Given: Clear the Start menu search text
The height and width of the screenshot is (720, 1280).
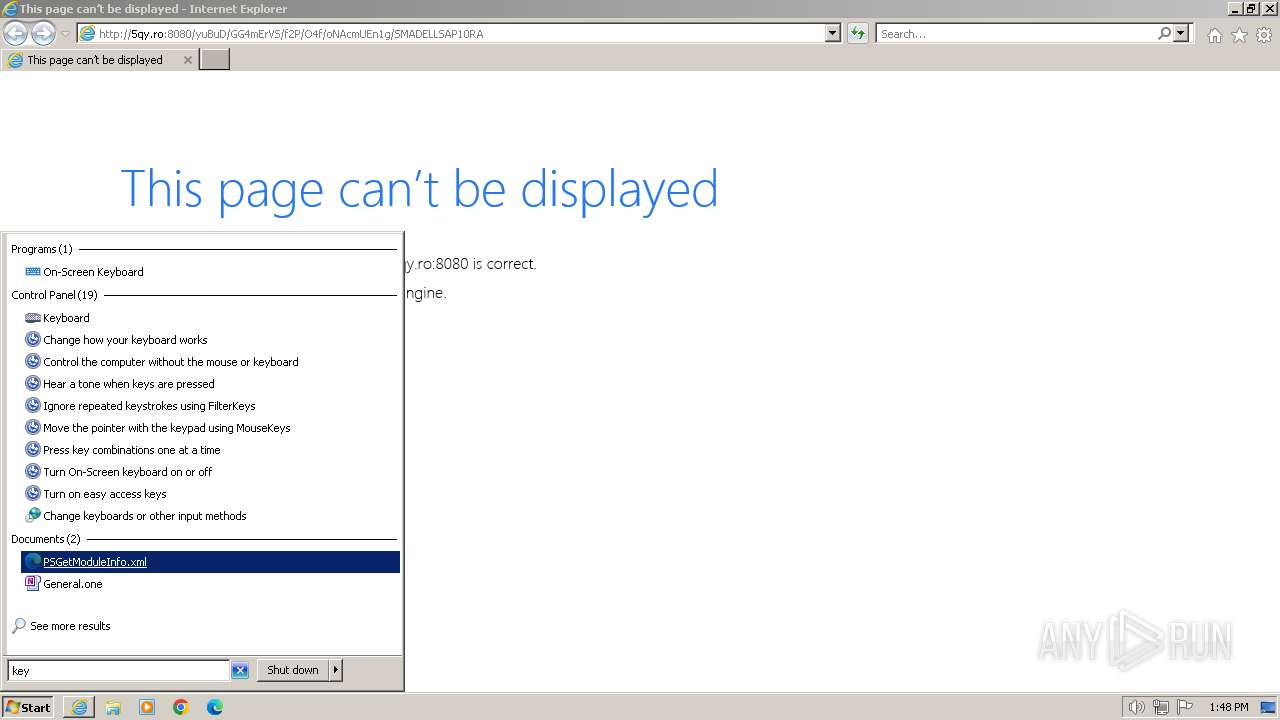Looking at the screenshot, I should (x=240, y=671).
